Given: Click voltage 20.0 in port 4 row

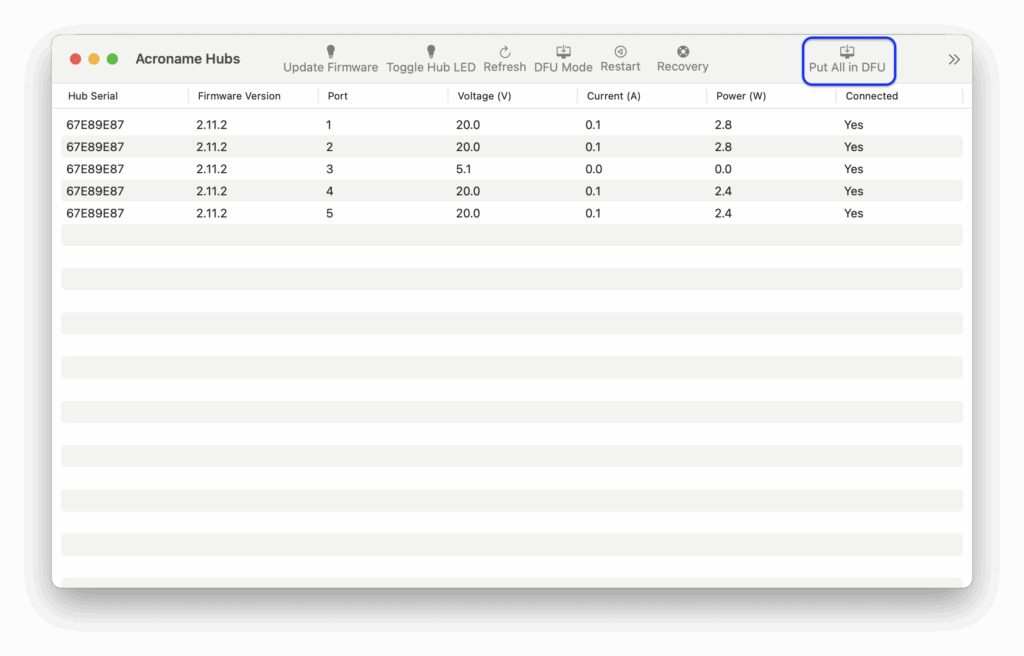Looking at the screenshot, I should coord(468,191).
